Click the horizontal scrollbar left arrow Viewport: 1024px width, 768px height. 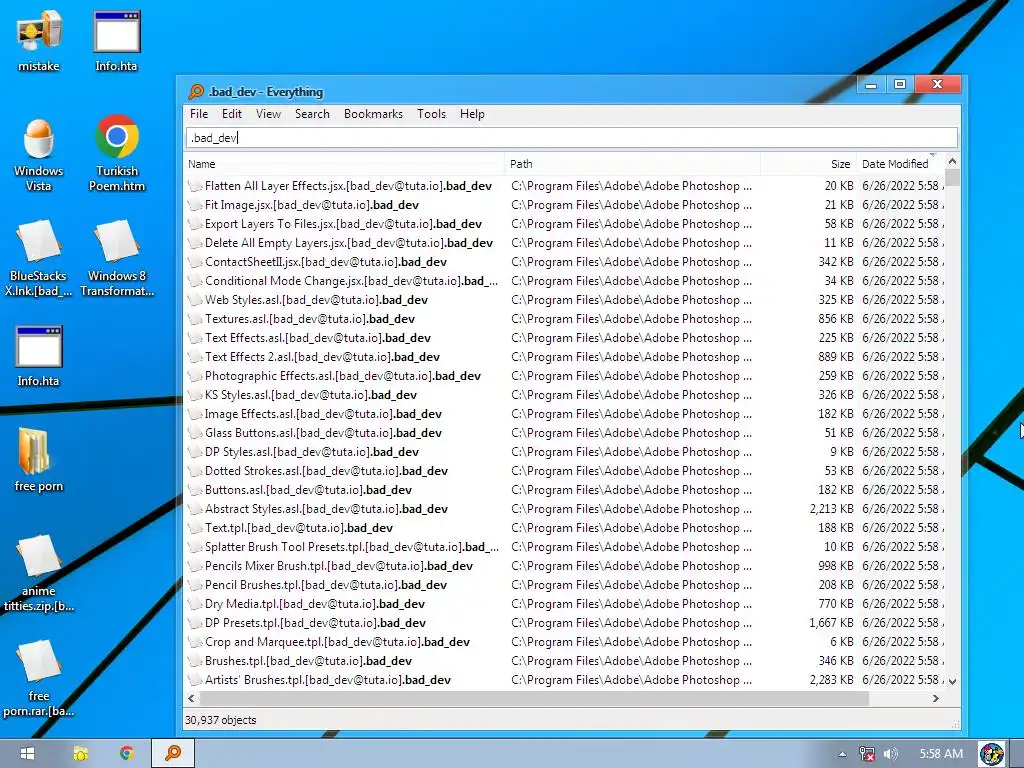click(191, 698)
